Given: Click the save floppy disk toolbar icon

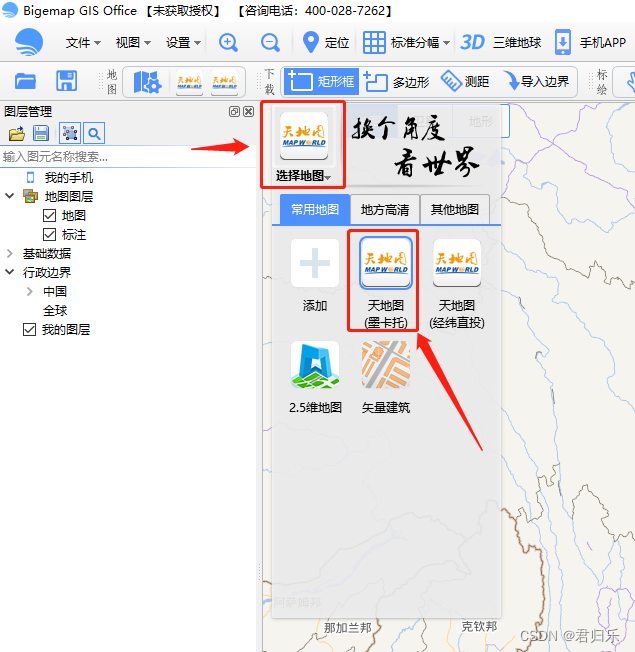Looking at the screenshot, I should (67, 81).
